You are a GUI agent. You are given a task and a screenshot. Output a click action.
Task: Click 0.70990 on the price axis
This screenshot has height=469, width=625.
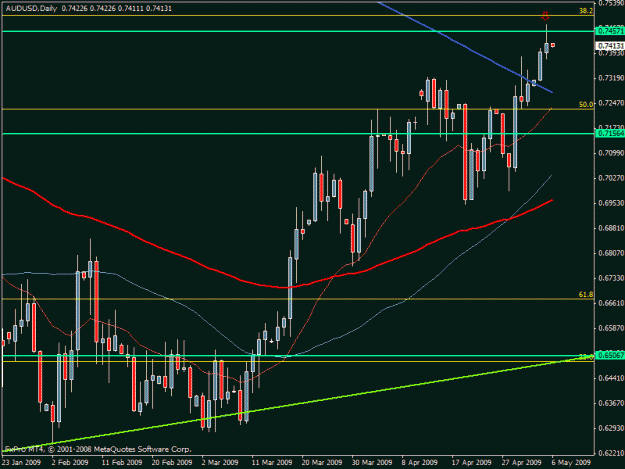coord(611,153)
